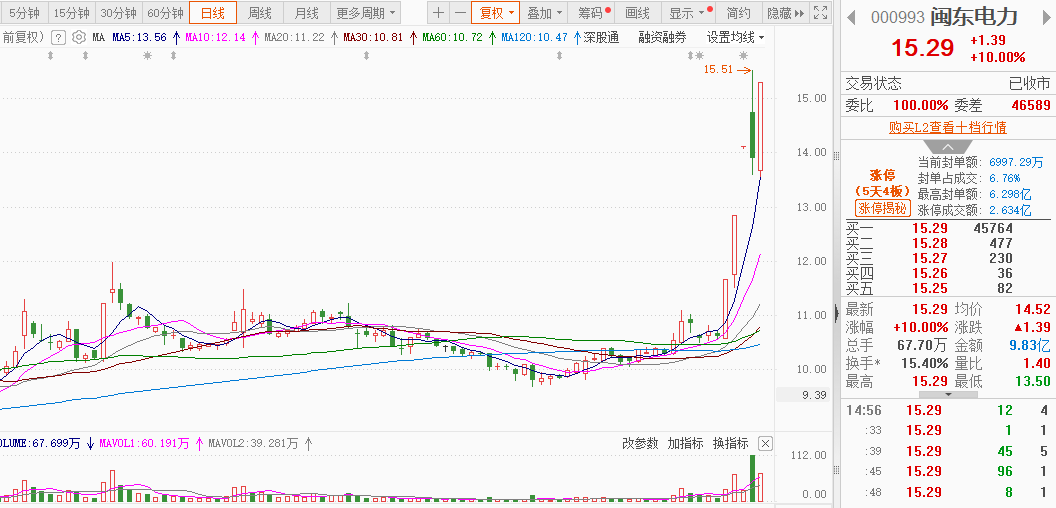
Task: Click the MAVOL1 up arrow in volume header
Action: [199, 443]
